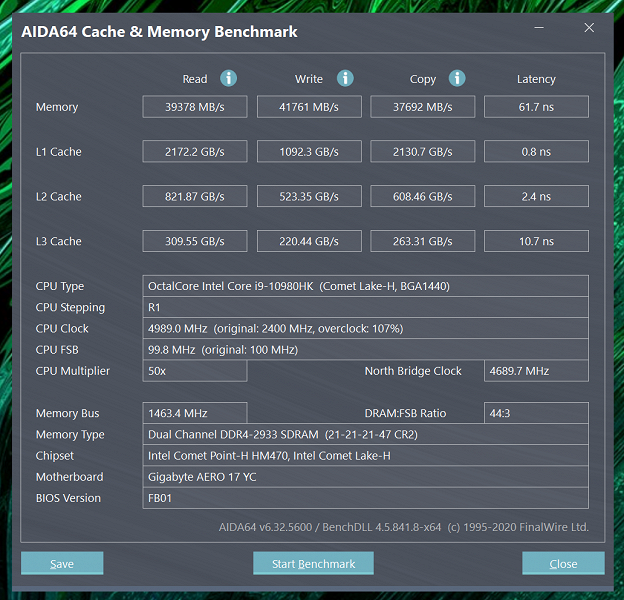This screenshot has height=600, width=624.
Task: Select L2 Cache latency 2.4 ns
Action: [536, 196]
